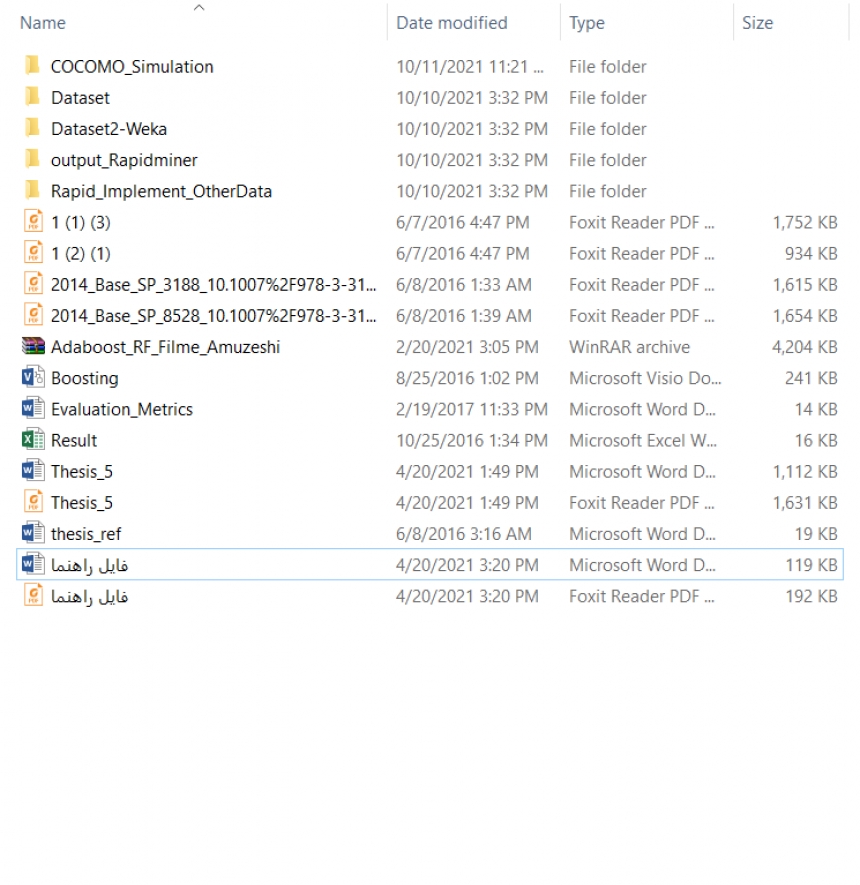Screen dimensions: 860x885
Task: Select the file named 1 (1) (3)
Action: click(81, 222)
